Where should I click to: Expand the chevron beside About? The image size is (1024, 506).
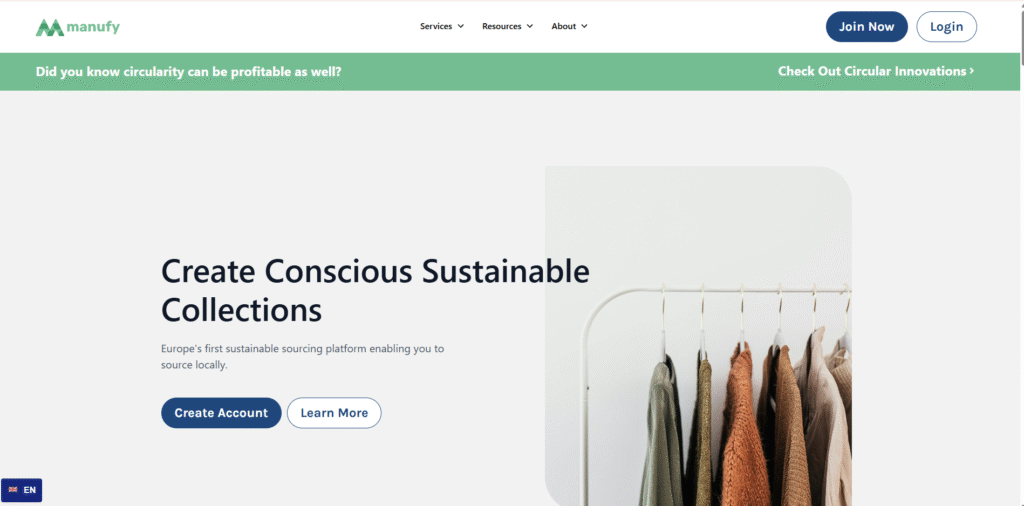(584, 27)
